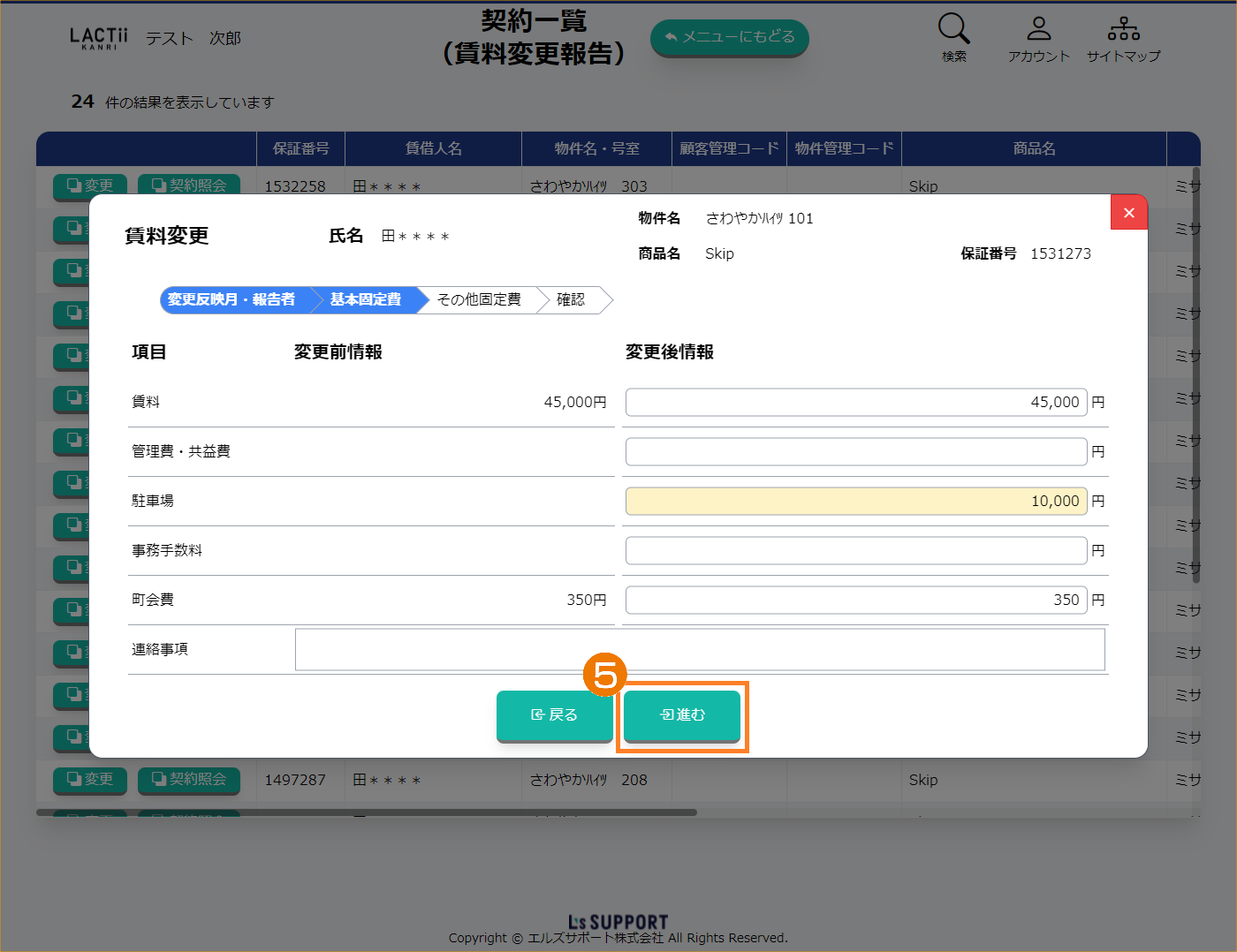Screen dimensions: 1237x952
Task: Click the 事務手数料 input field
Action: (x=855, y=551)
